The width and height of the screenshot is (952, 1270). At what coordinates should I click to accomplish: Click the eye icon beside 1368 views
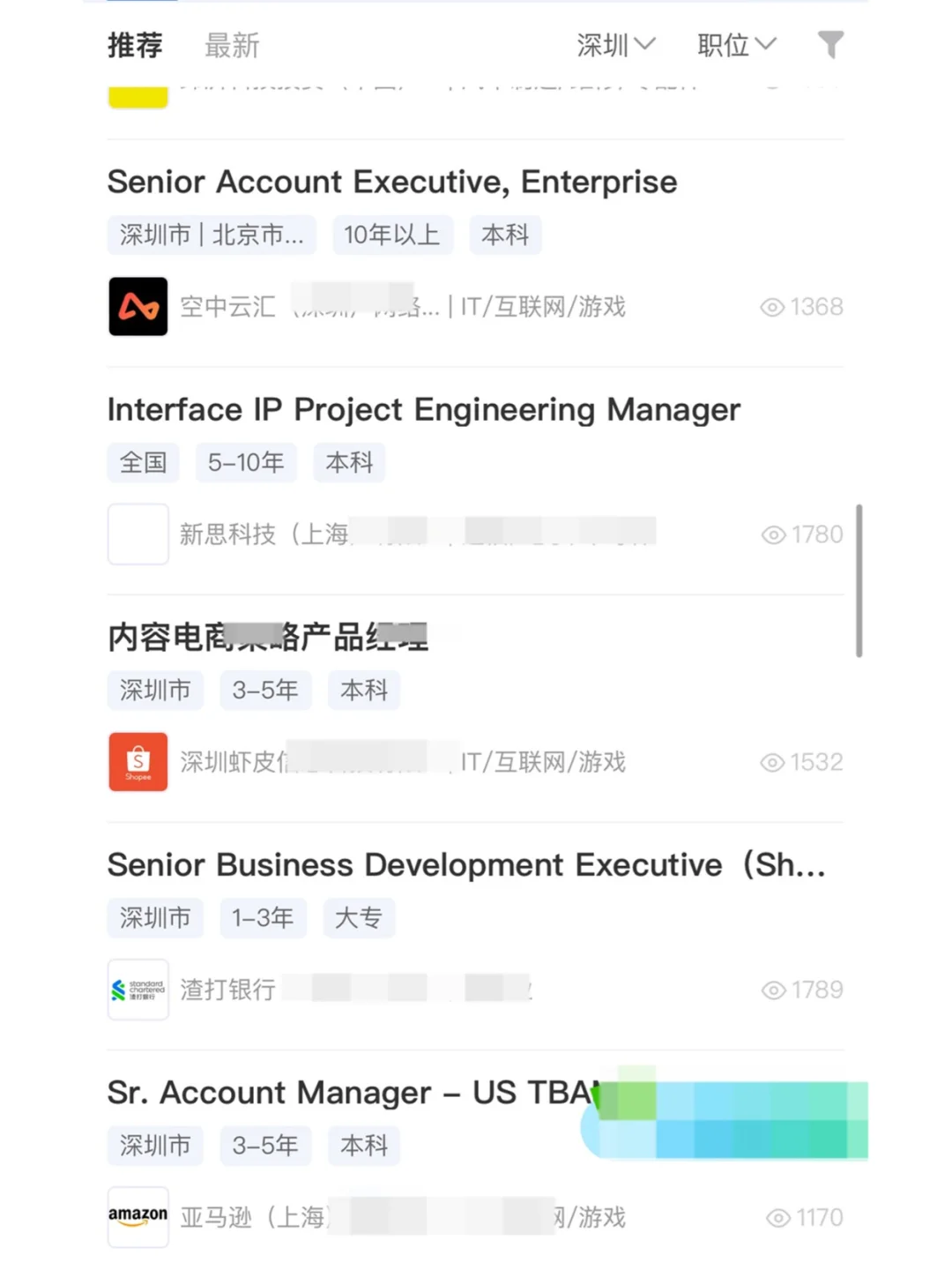click(x=772, y=307)
